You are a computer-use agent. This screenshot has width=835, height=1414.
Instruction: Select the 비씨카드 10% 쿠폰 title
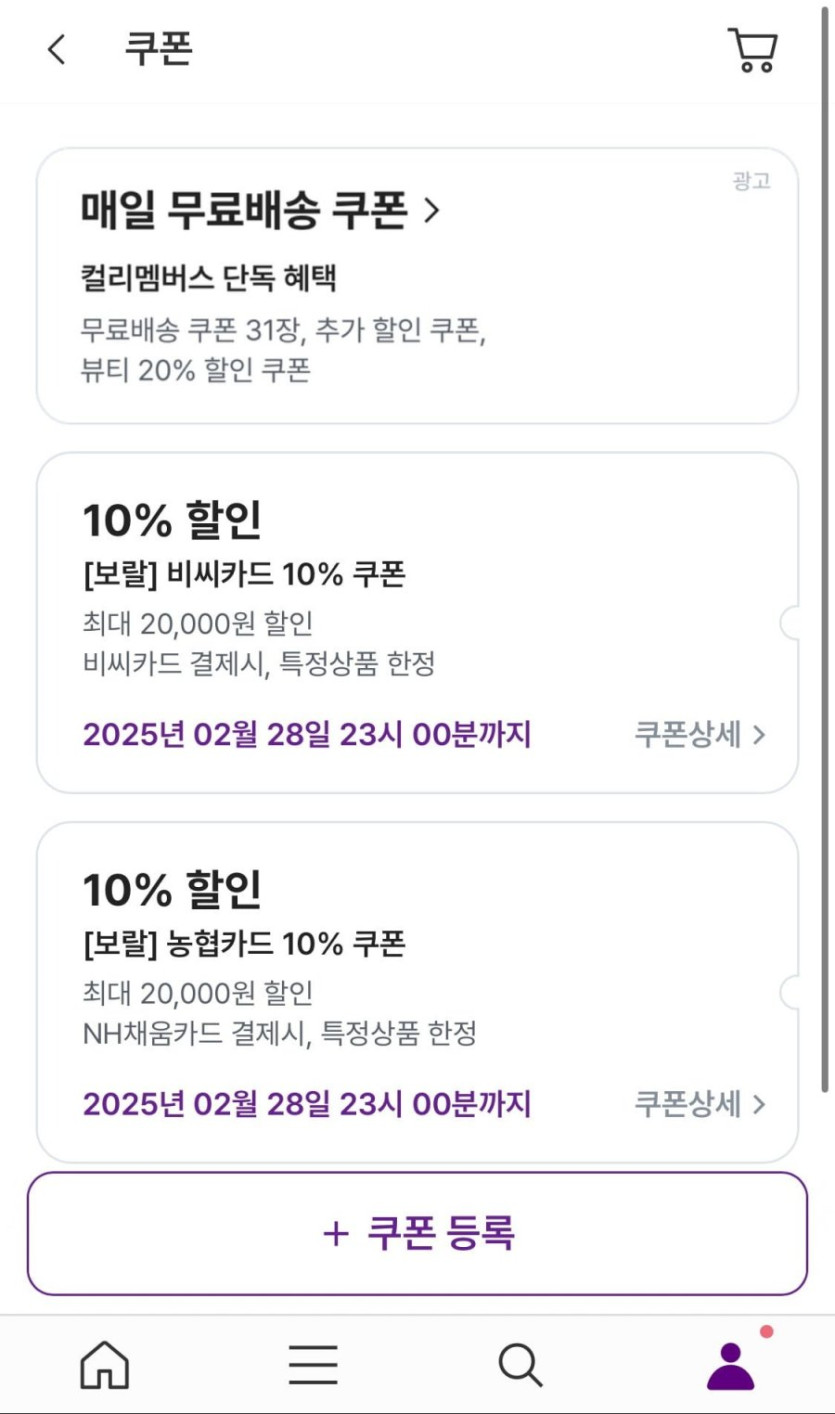(x=244, y=575)
